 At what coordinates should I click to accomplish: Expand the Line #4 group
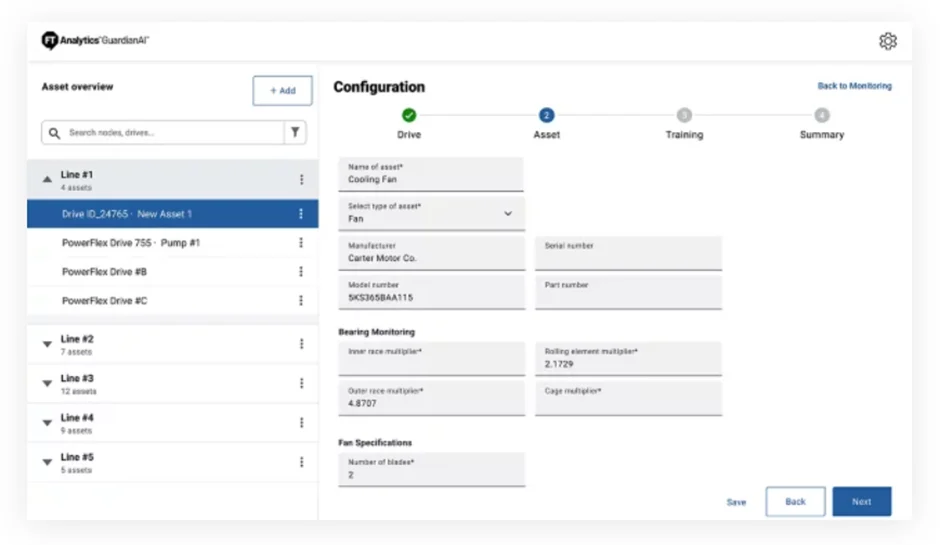[47, 423]
